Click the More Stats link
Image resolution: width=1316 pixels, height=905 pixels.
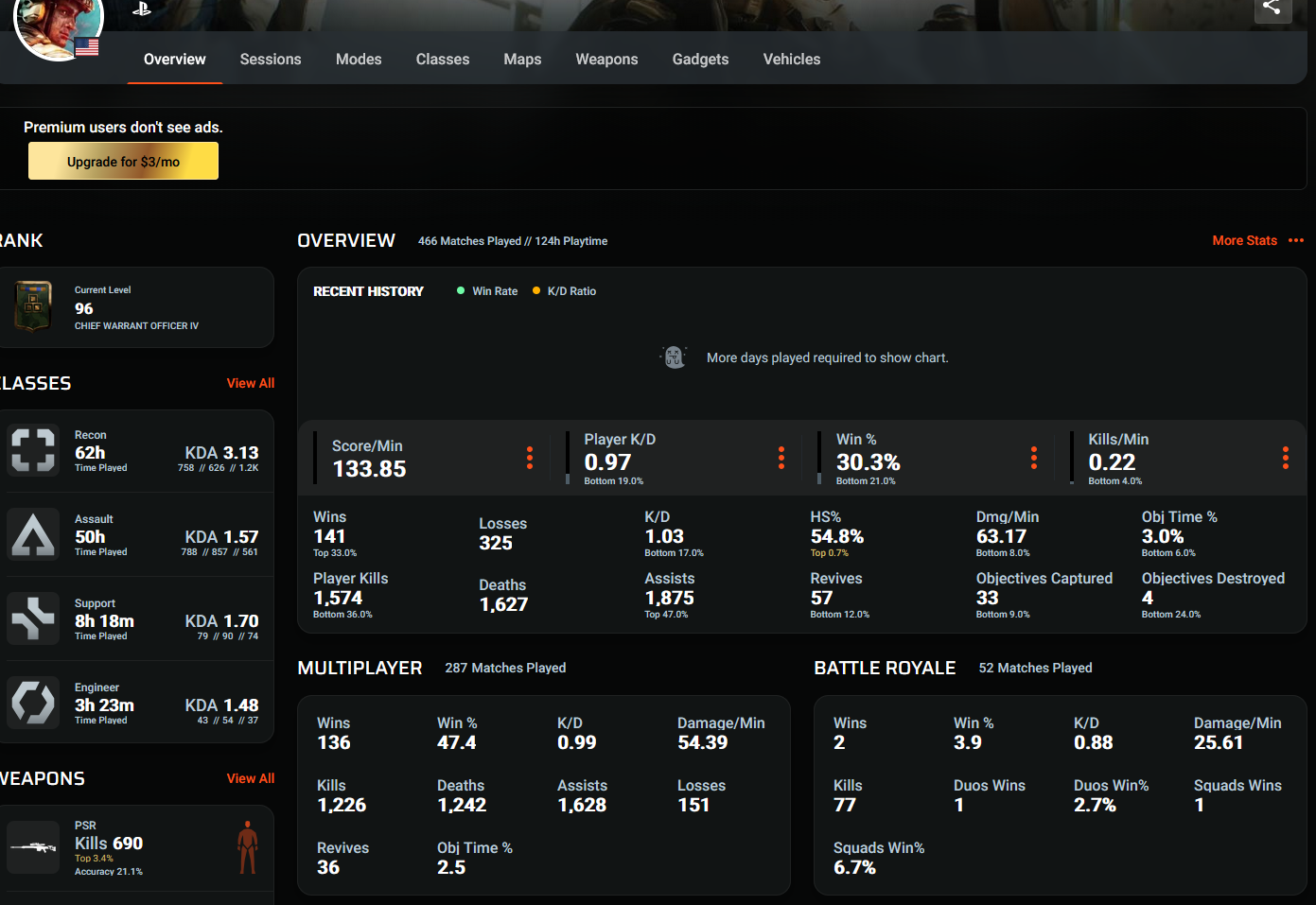pos(1245,240)
